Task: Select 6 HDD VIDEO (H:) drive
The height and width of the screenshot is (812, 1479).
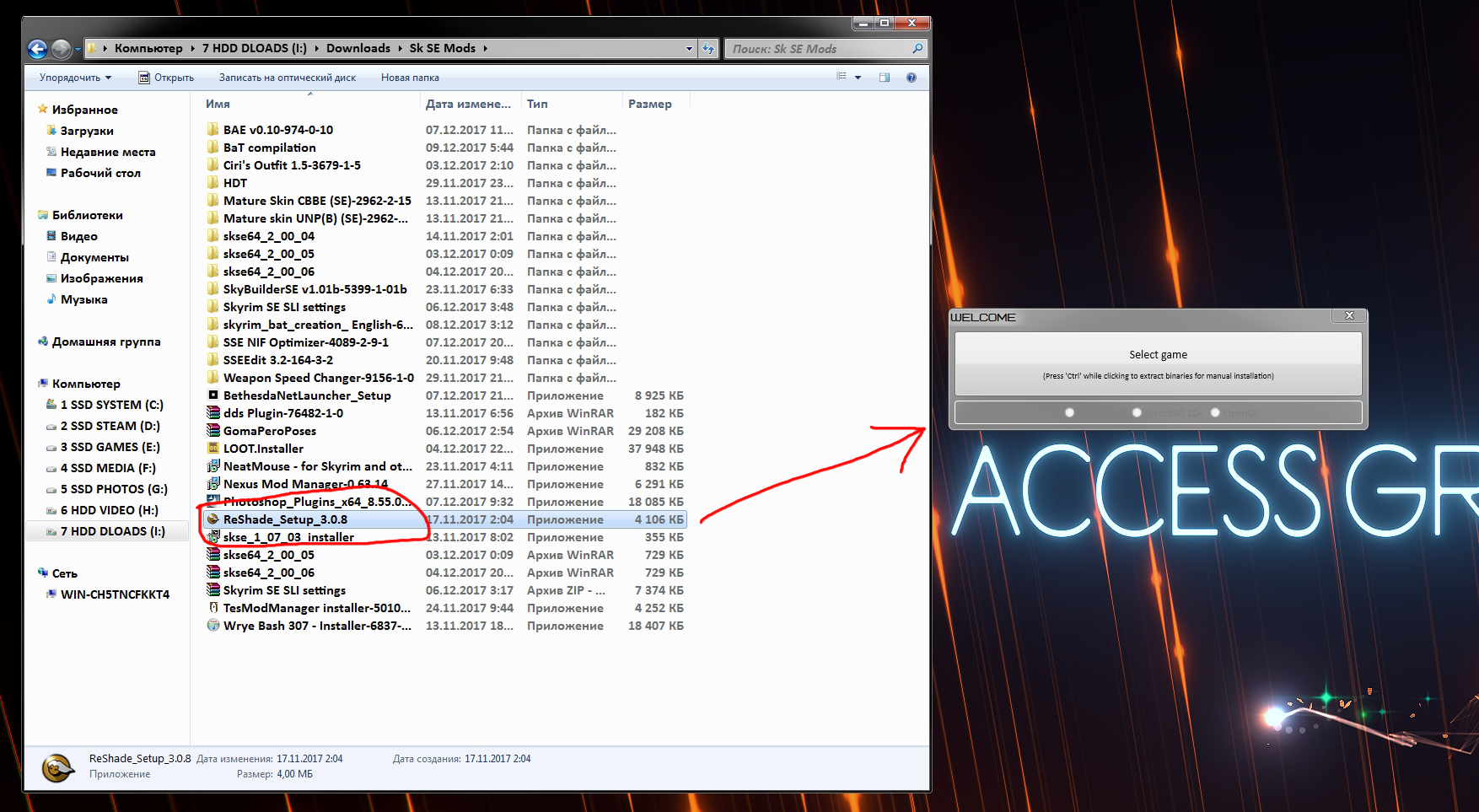Action: coord(110,510)
